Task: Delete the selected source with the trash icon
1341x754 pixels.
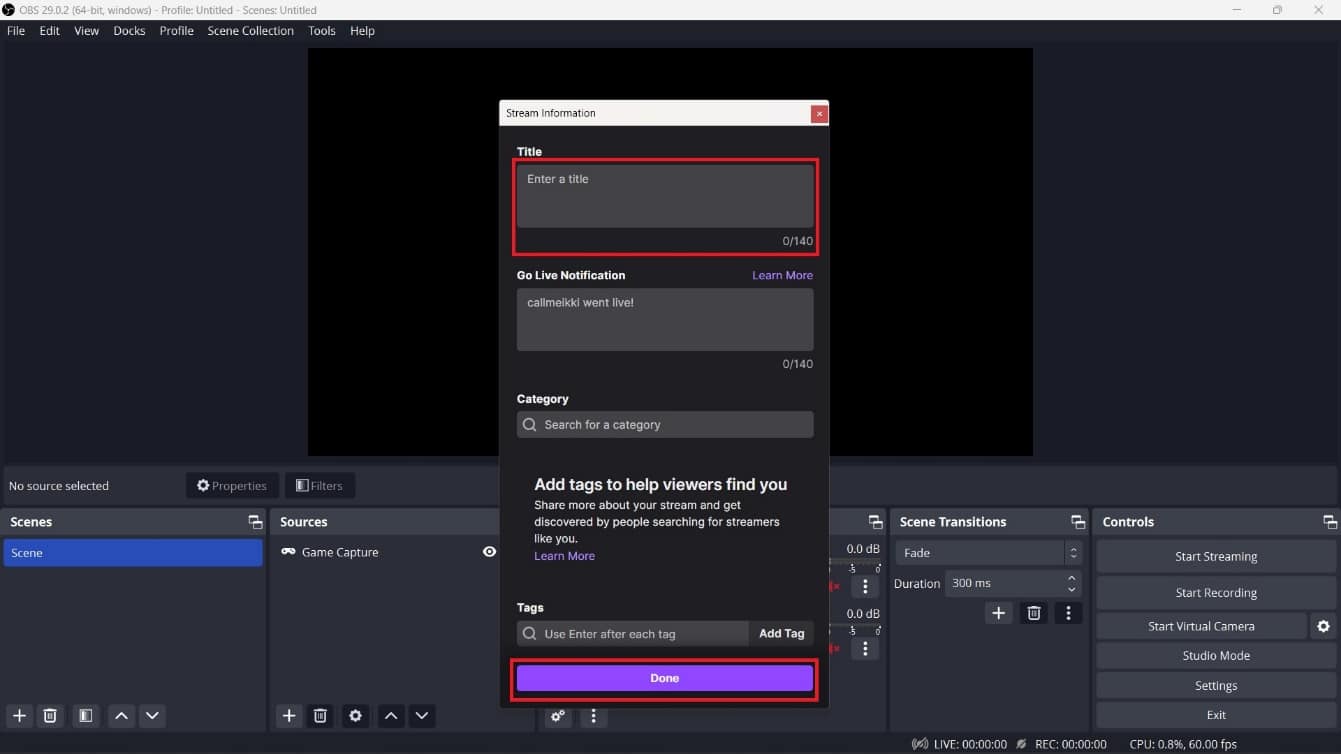Action: click(x=320, y=716)
